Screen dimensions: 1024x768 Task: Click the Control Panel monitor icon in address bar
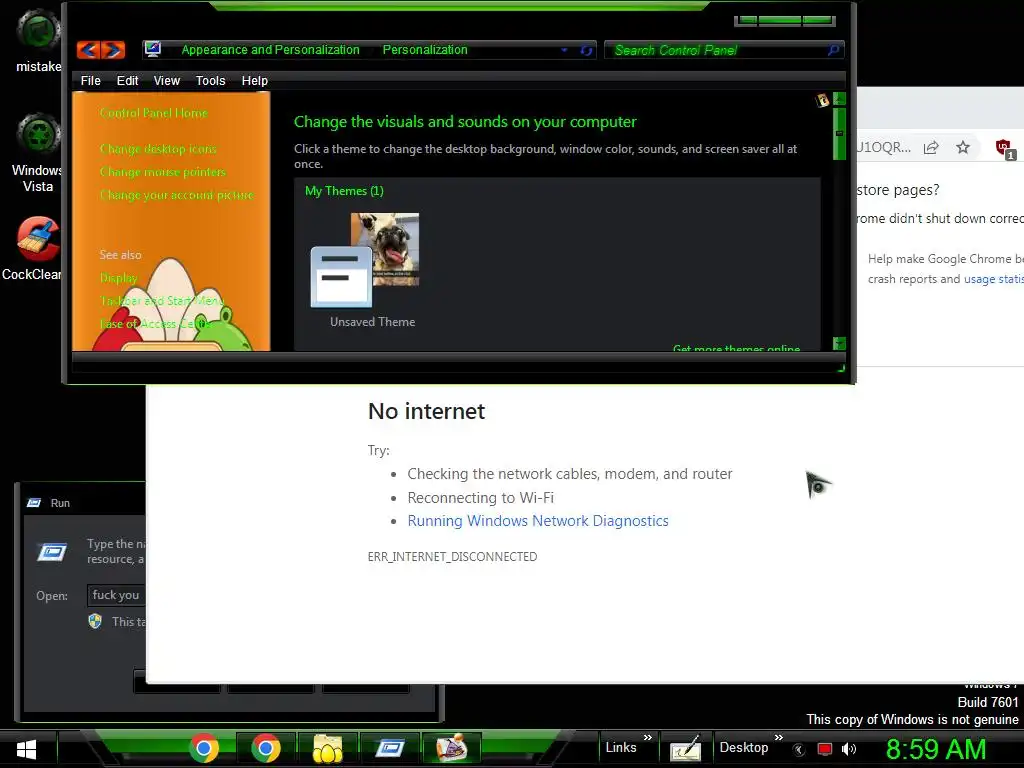click(x=153, y=50)
